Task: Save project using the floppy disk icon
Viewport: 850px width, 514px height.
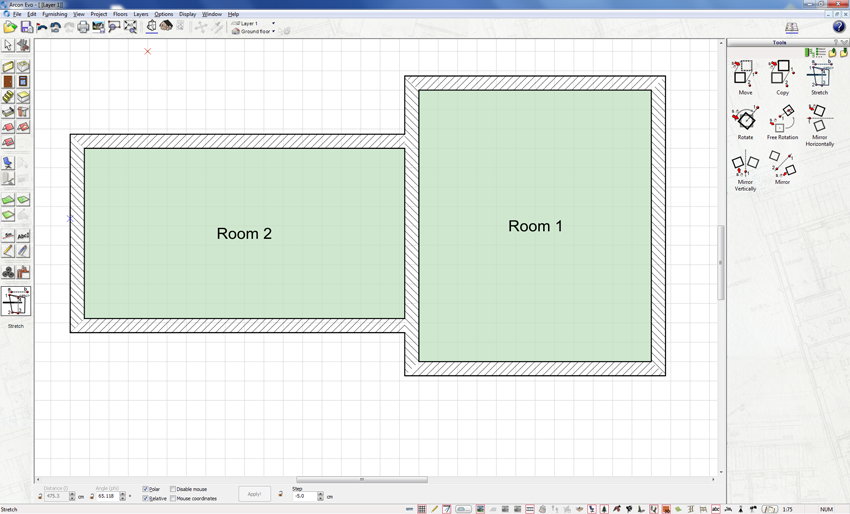Action: (27, 27)
